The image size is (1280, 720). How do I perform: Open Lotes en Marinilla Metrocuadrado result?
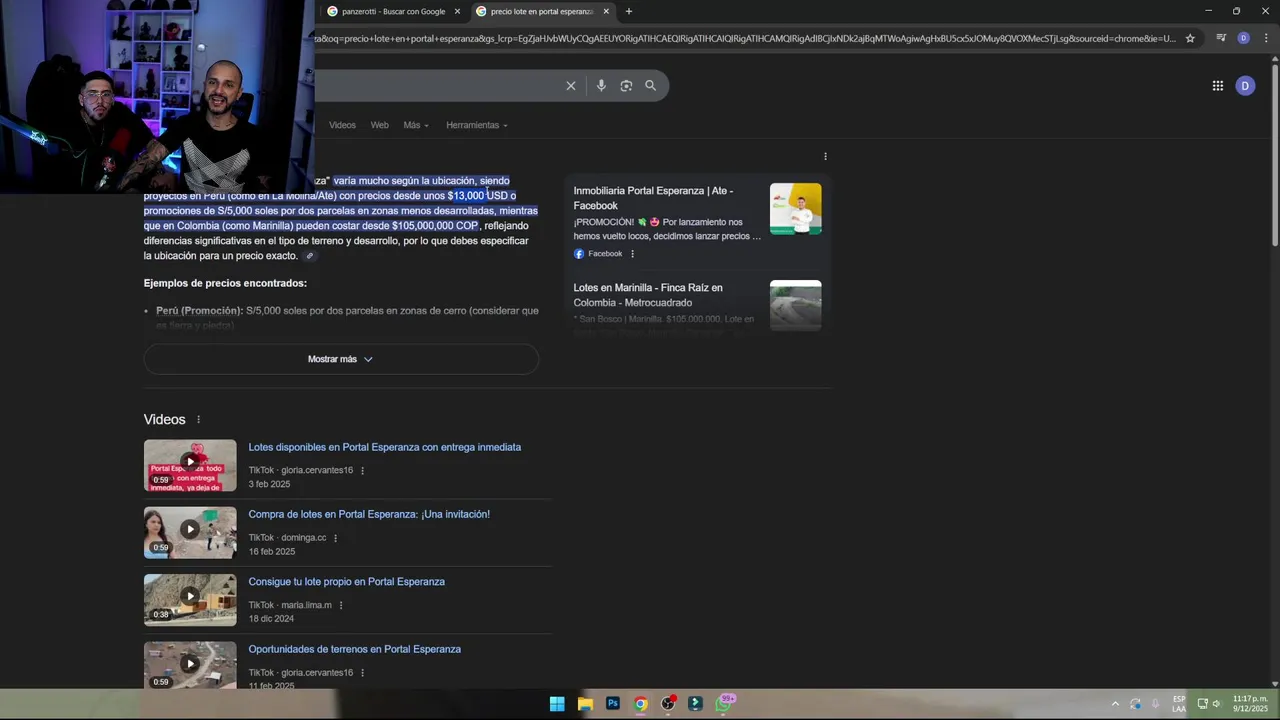click(648, 295)
